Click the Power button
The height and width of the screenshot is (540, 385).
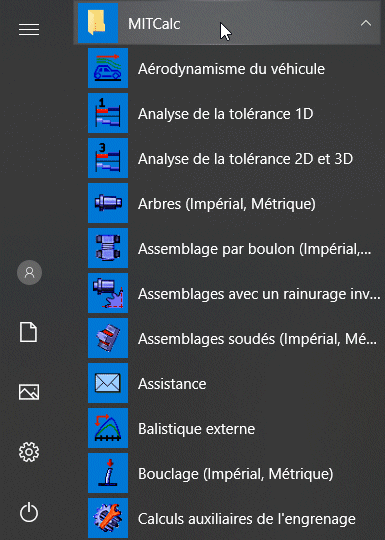pos(29,512)
